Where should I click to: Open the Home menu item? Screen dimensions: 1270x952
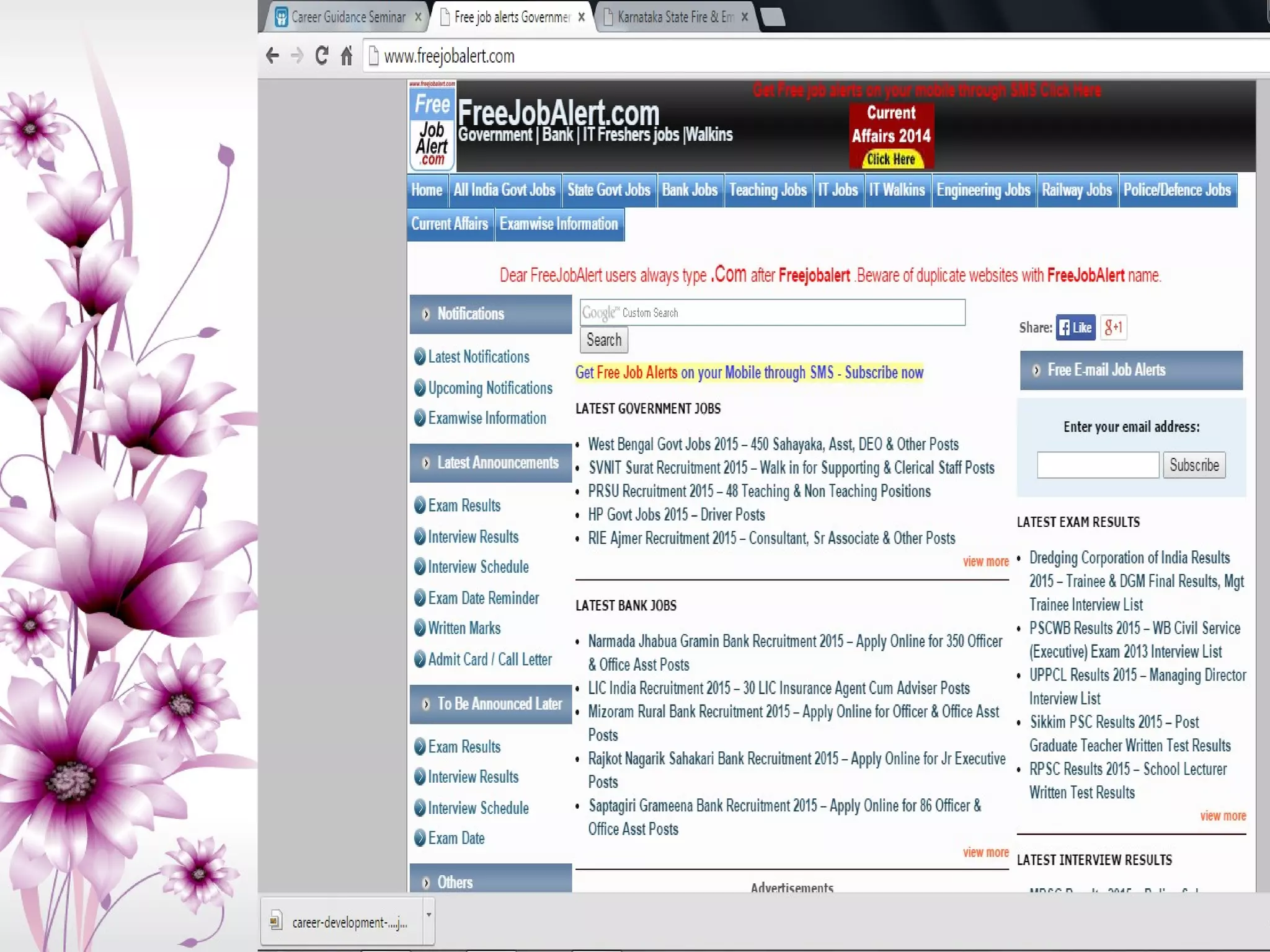point(427,190)
